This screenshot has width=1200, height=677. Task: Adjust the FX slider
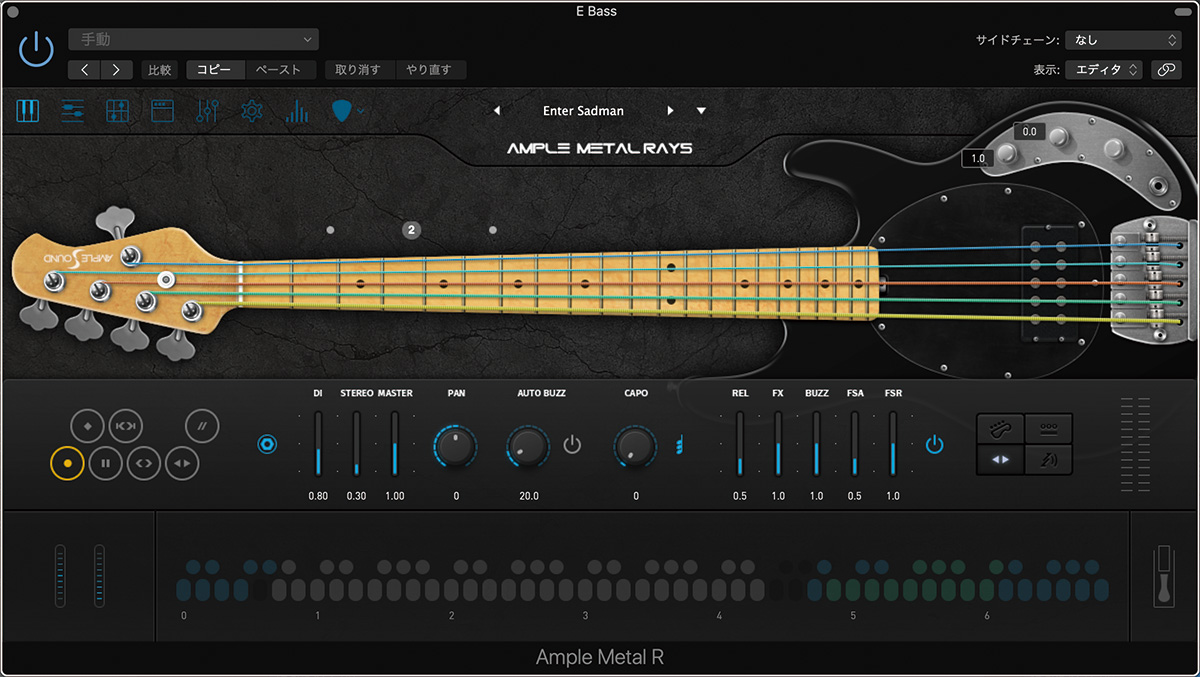pyautogui.click(x=778, y=443)
